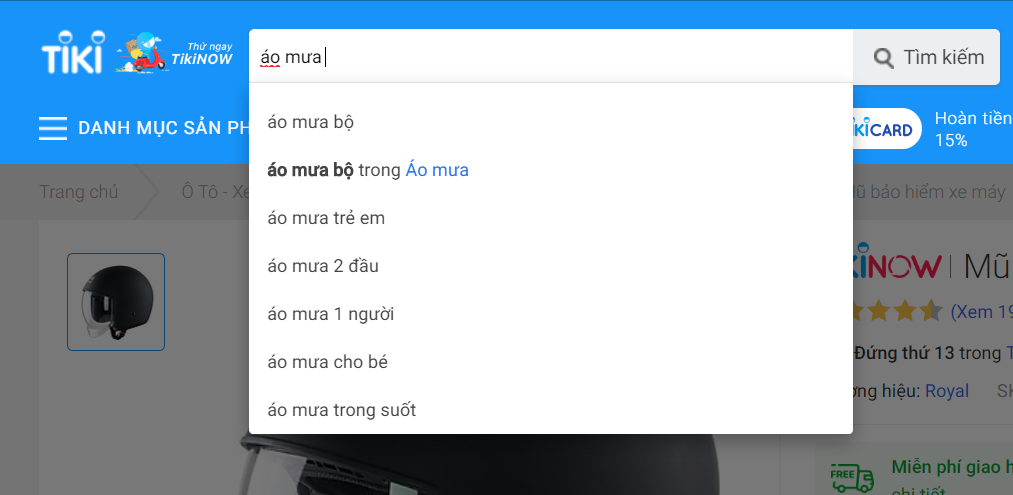Open the Royal brand link
Screen dimensions: 1013x495
pos(946,391)
